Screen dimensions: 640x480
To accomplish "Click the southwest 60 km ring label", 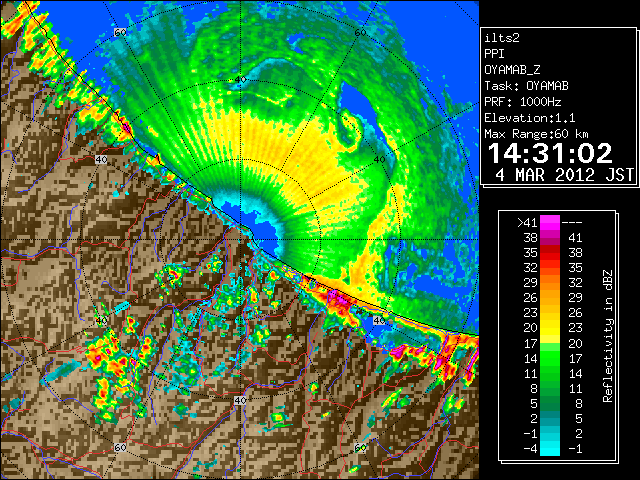I will 120,448.
